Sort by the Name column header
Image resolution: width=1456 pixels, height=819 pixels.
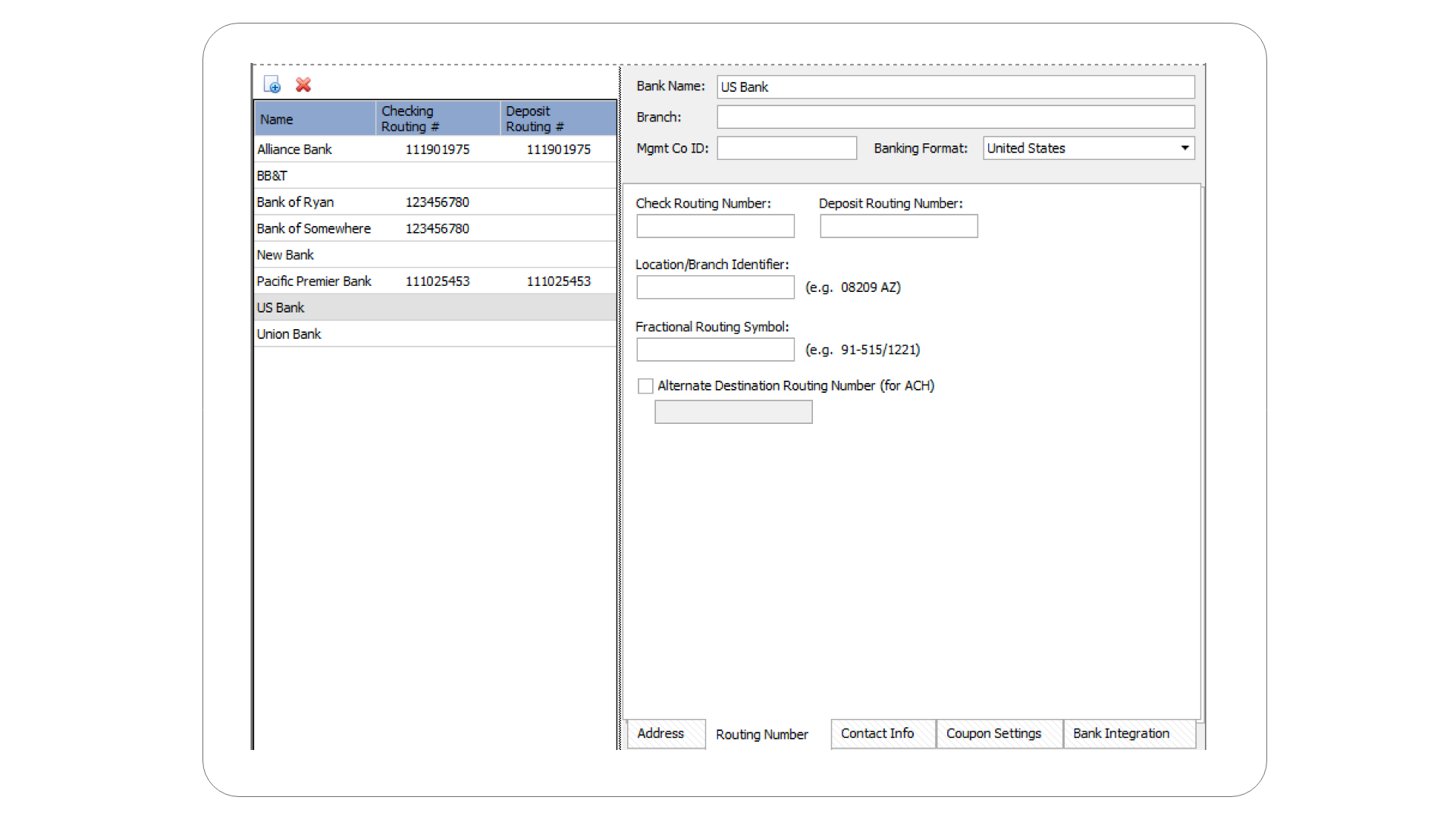pos(314,119)
